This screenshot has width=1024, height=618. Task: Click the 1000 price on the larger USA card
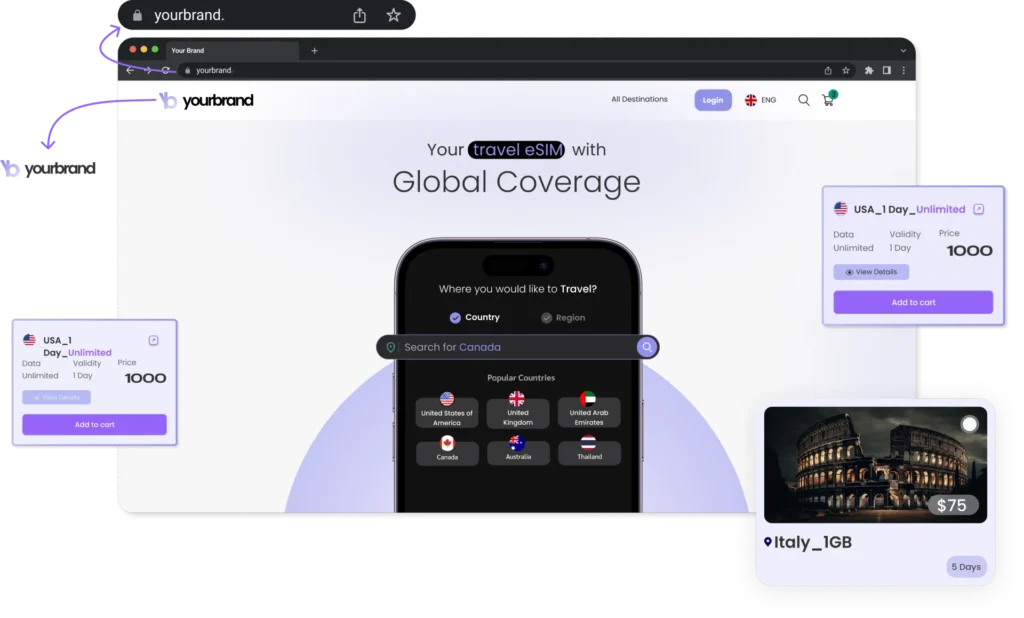click(969, 250)
